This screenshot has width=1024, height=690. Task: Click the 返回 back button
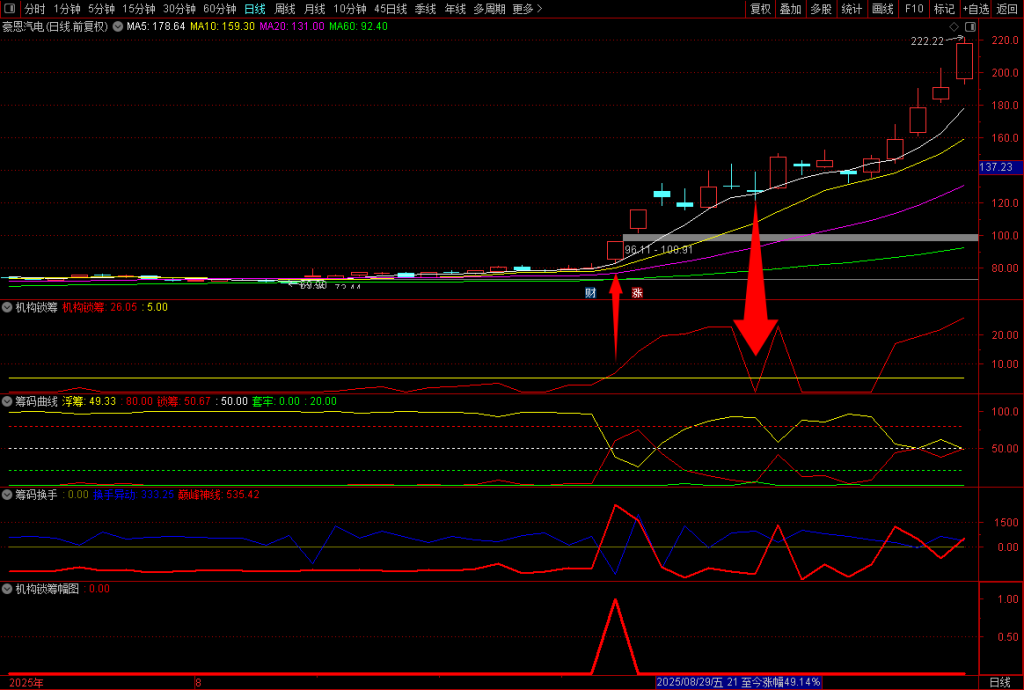tap(1007, 9)
